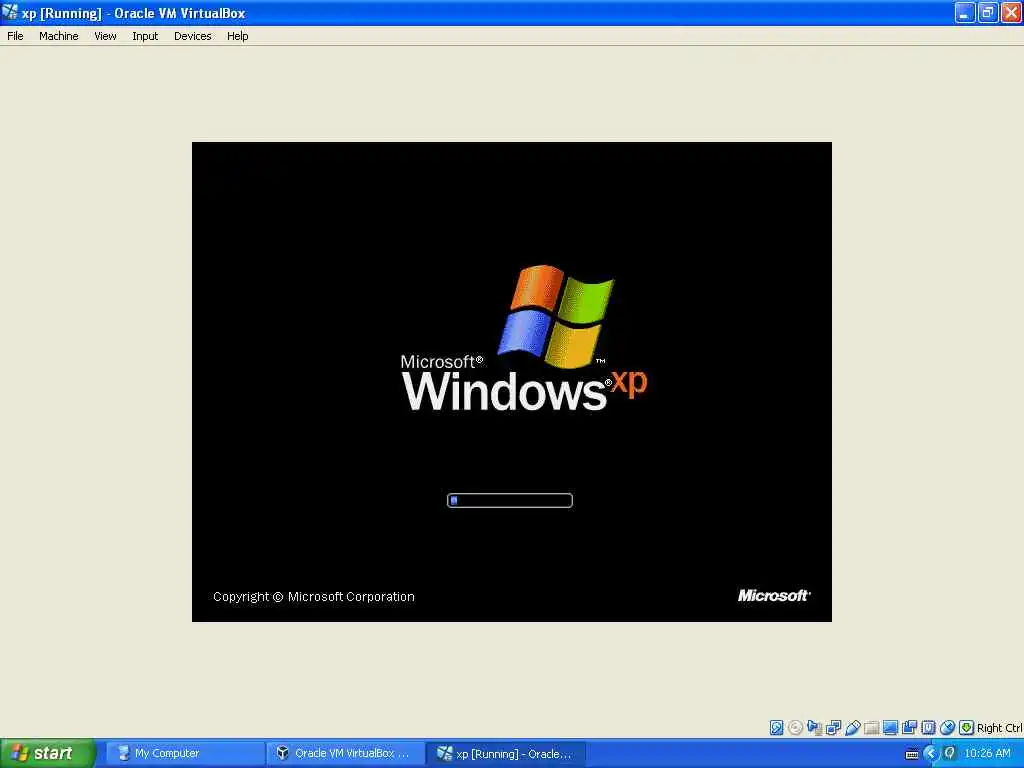1024x768 pixels.
Task: Click inside the Windows XP boot screen
Action: point(511,381)
